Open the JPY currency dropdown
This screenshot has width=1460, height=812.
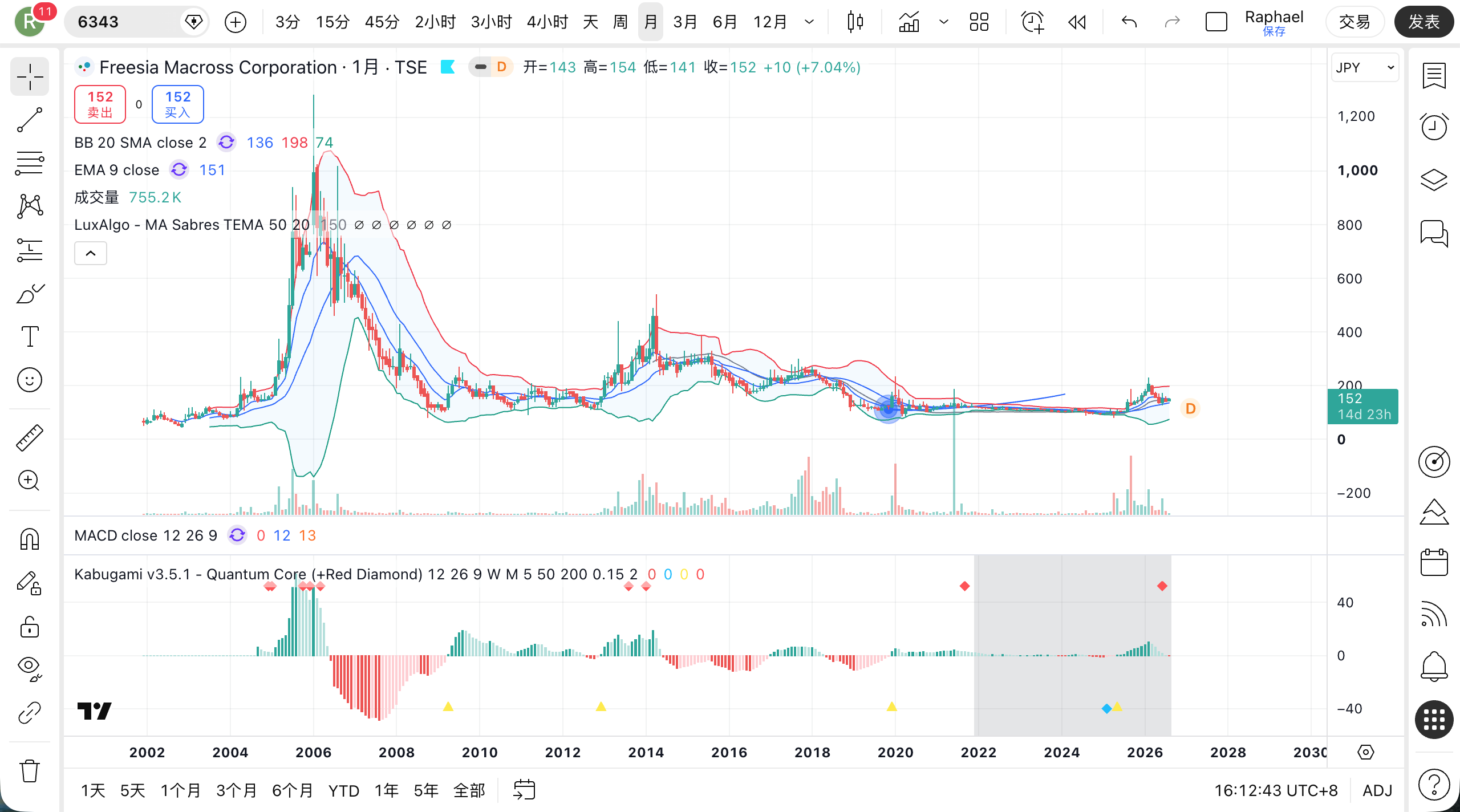coord(1365,68)
